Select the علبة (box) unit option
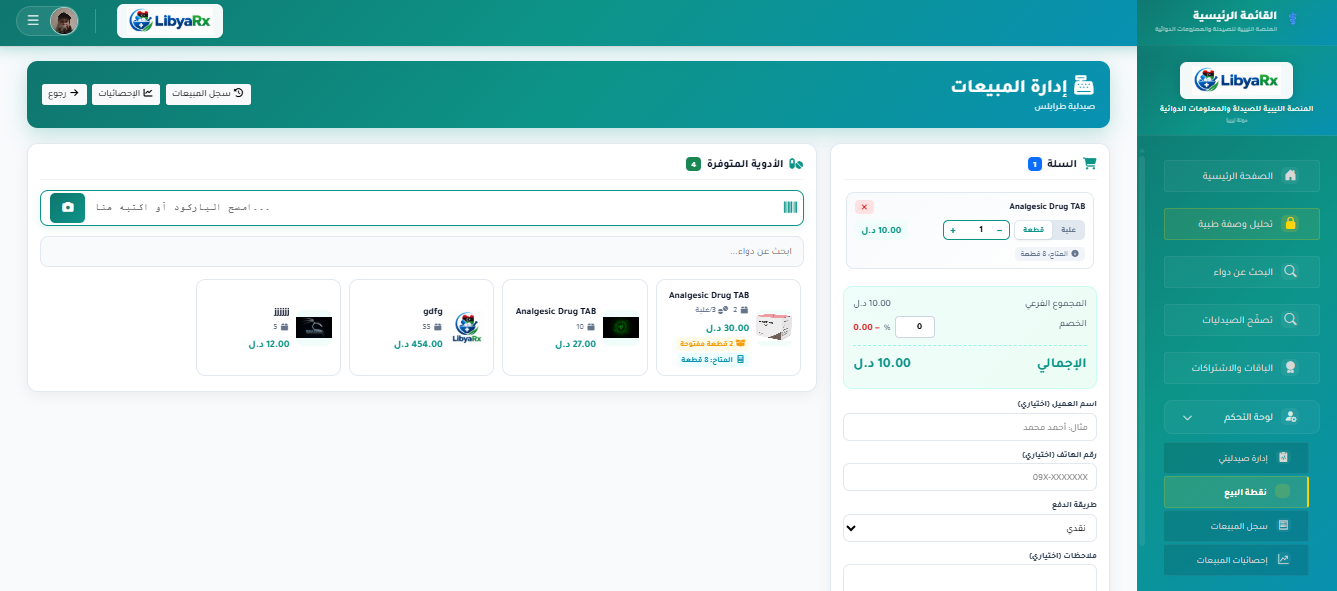Viewport: 1337px width, 591px height. (1068, 230)
